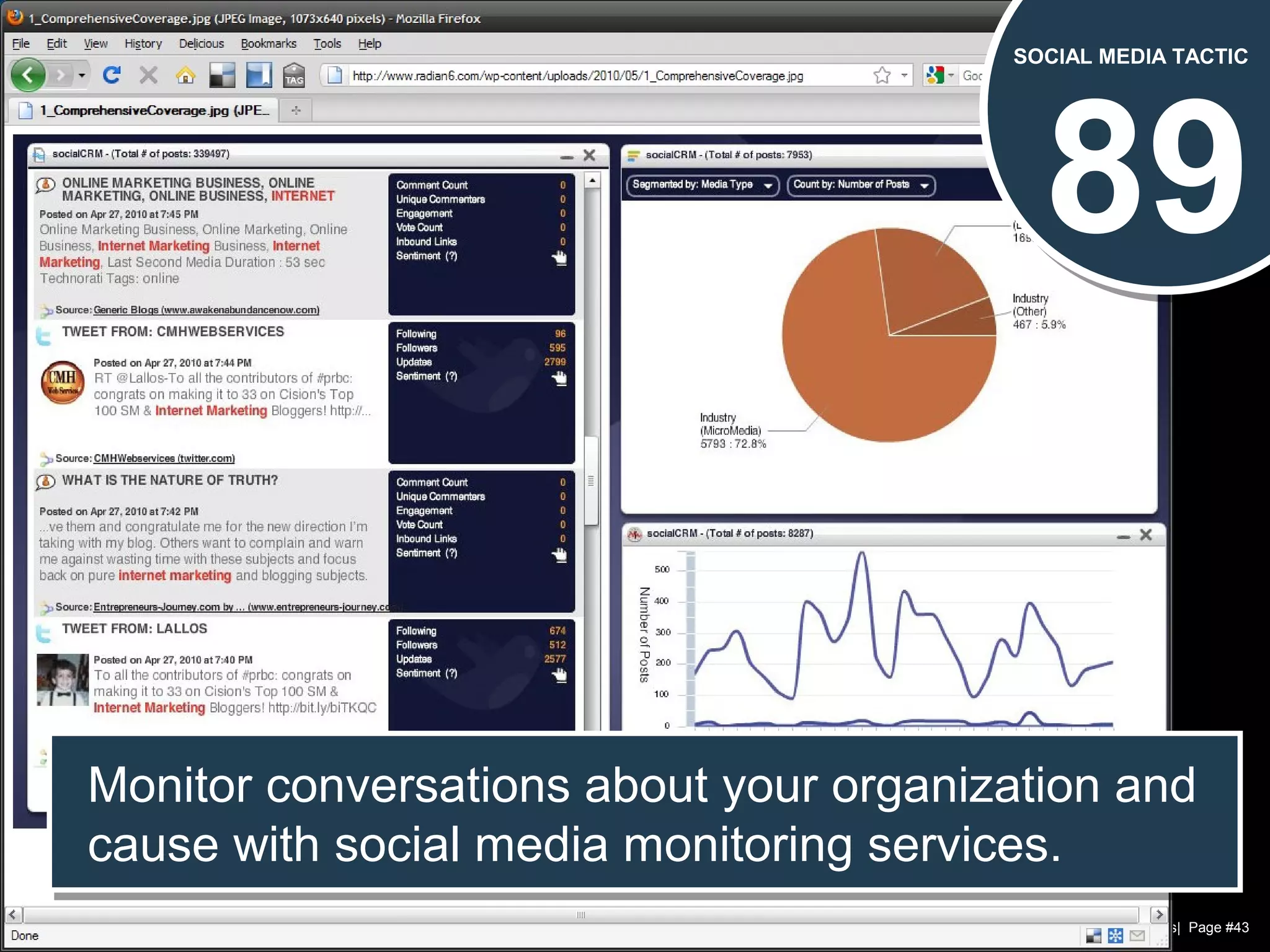
Task: Open the Bookmarks menu
Action: 269,43
